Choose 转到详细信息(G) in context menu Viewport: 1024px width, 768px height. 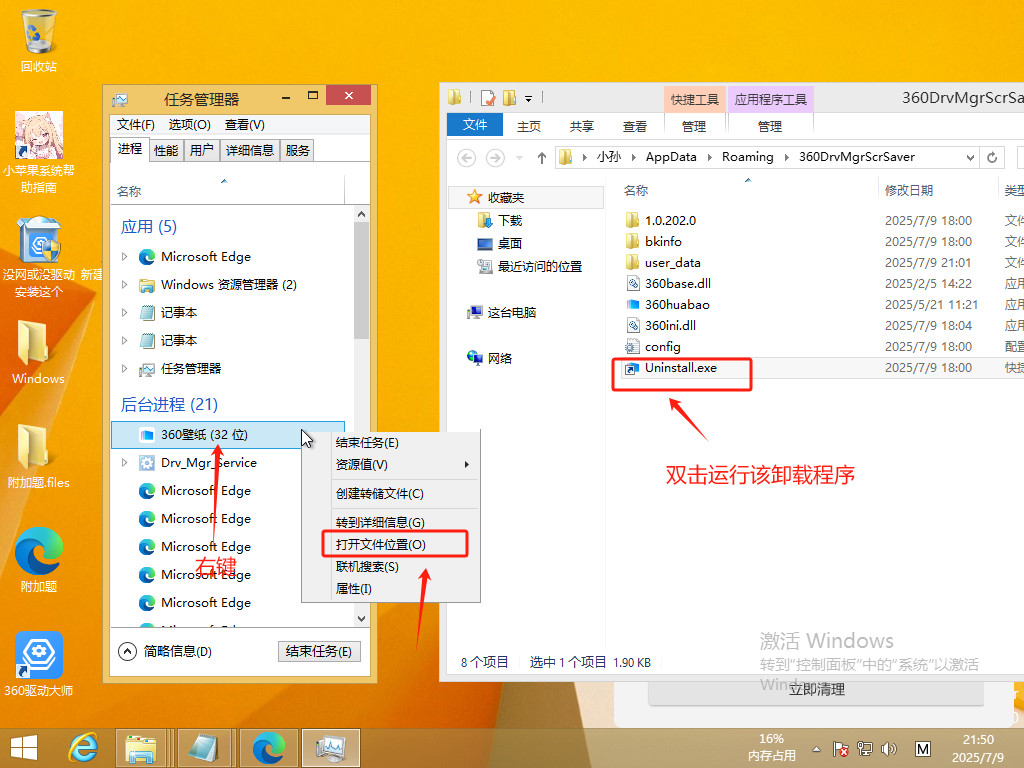pyautogui.click(x=391, y=522)
